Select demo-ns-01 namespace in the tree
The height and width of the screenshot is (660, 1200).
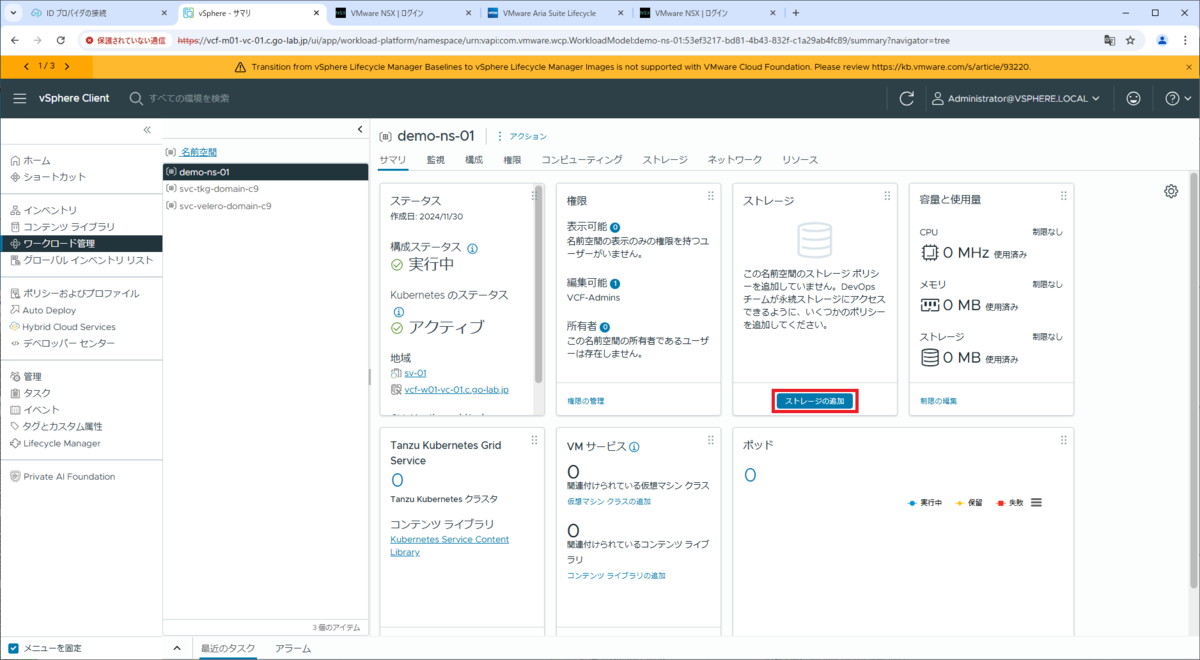point(266,172)
